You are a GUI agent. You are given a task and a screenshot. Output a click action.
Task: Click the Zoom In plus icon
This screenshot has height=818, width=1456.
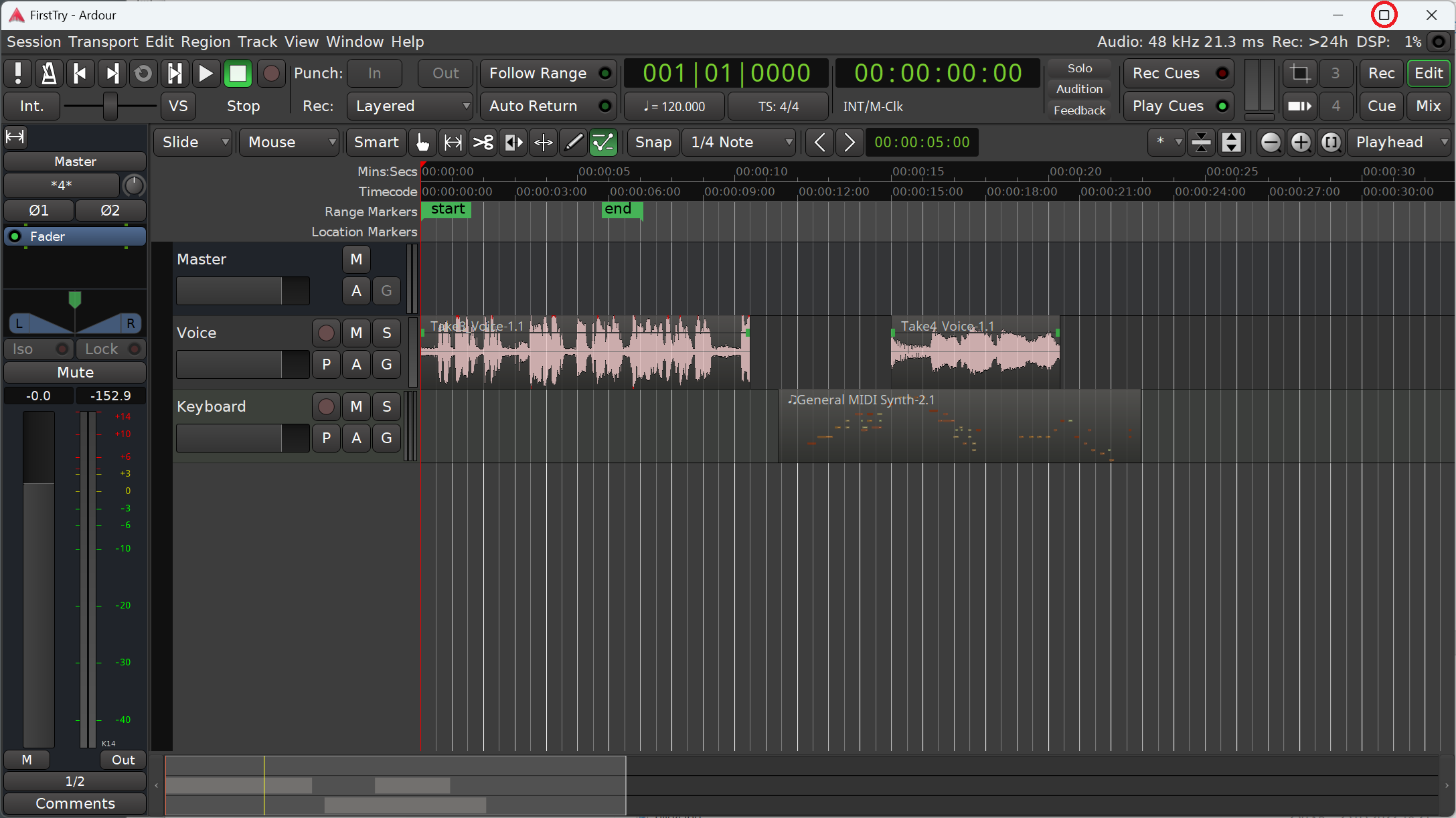[1301, 143]
